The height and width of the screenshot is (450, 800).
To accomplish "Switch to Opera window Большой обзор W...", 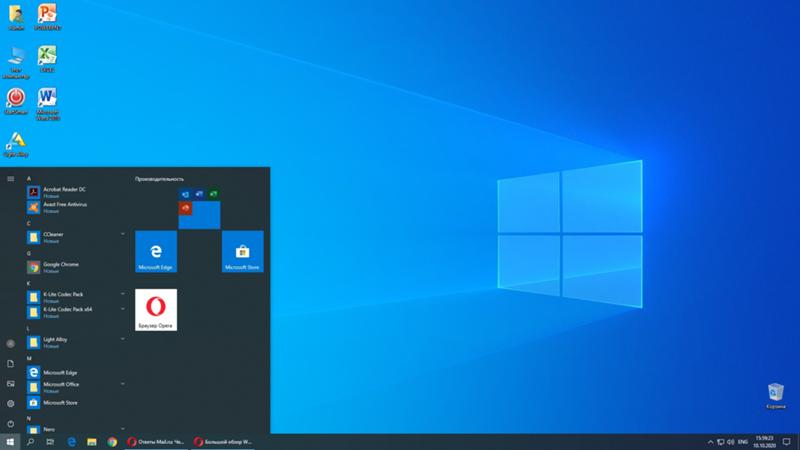I will 223,442.
